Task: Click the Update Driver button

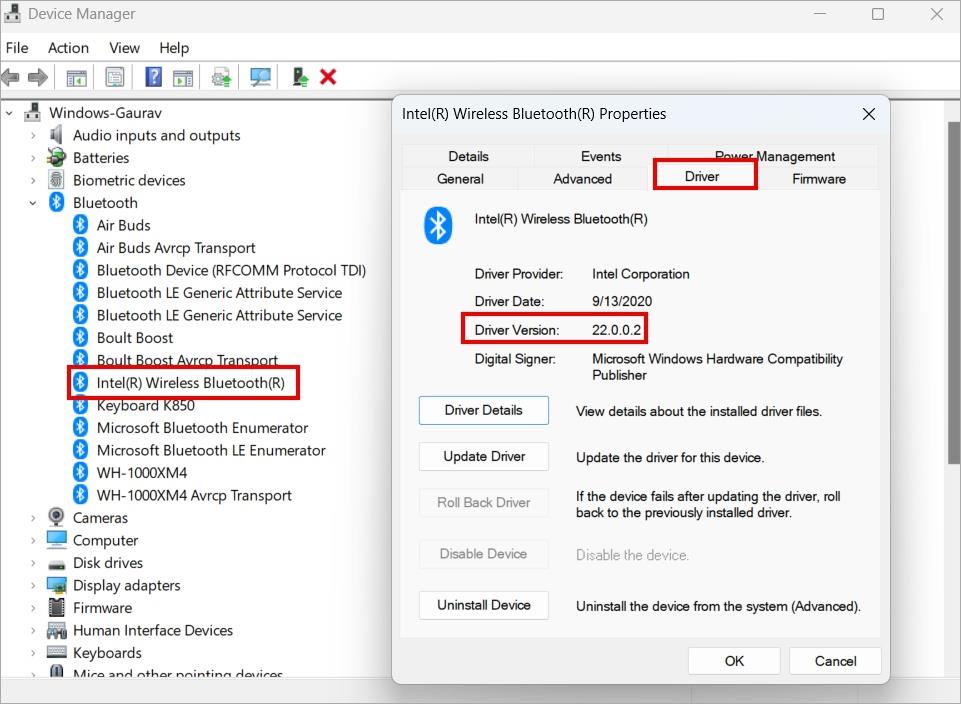Action: tap(484, 456)
